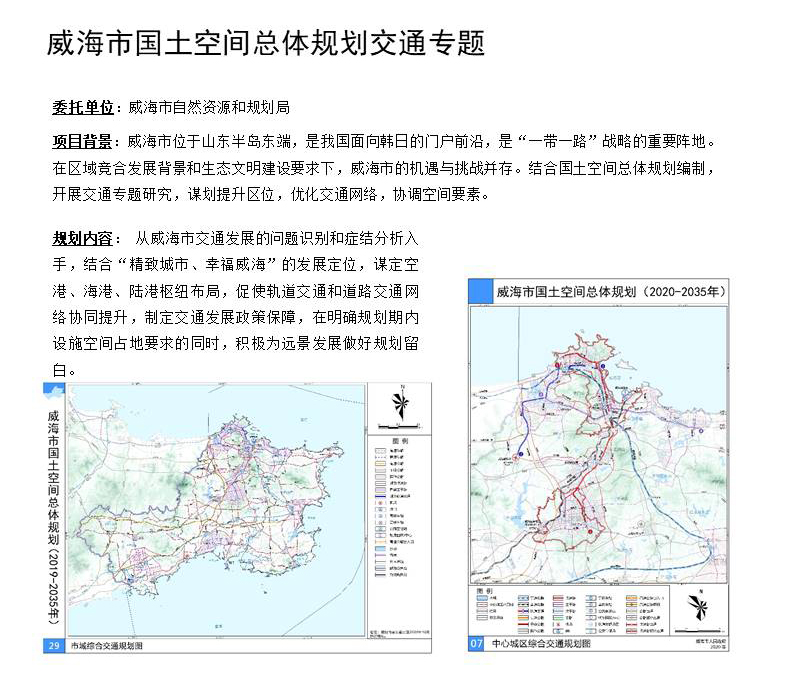Click the line starting 络协同提升

pos(236,317)
